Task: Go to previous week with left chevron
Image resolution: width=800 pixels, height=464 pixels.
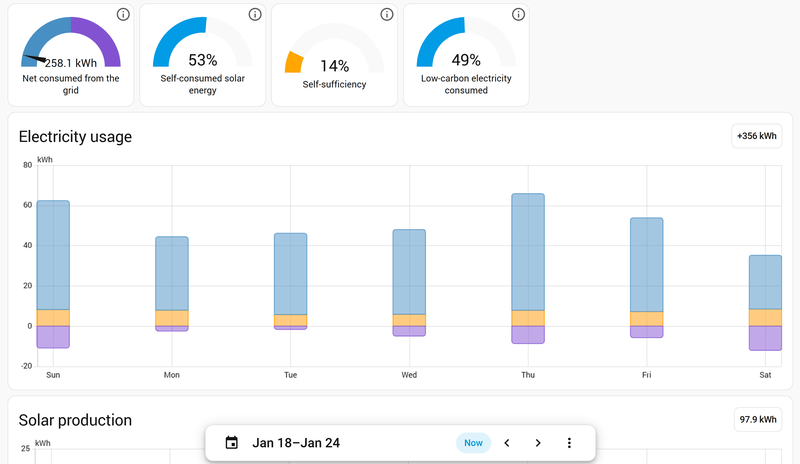Action: click(x=507, y=443)
